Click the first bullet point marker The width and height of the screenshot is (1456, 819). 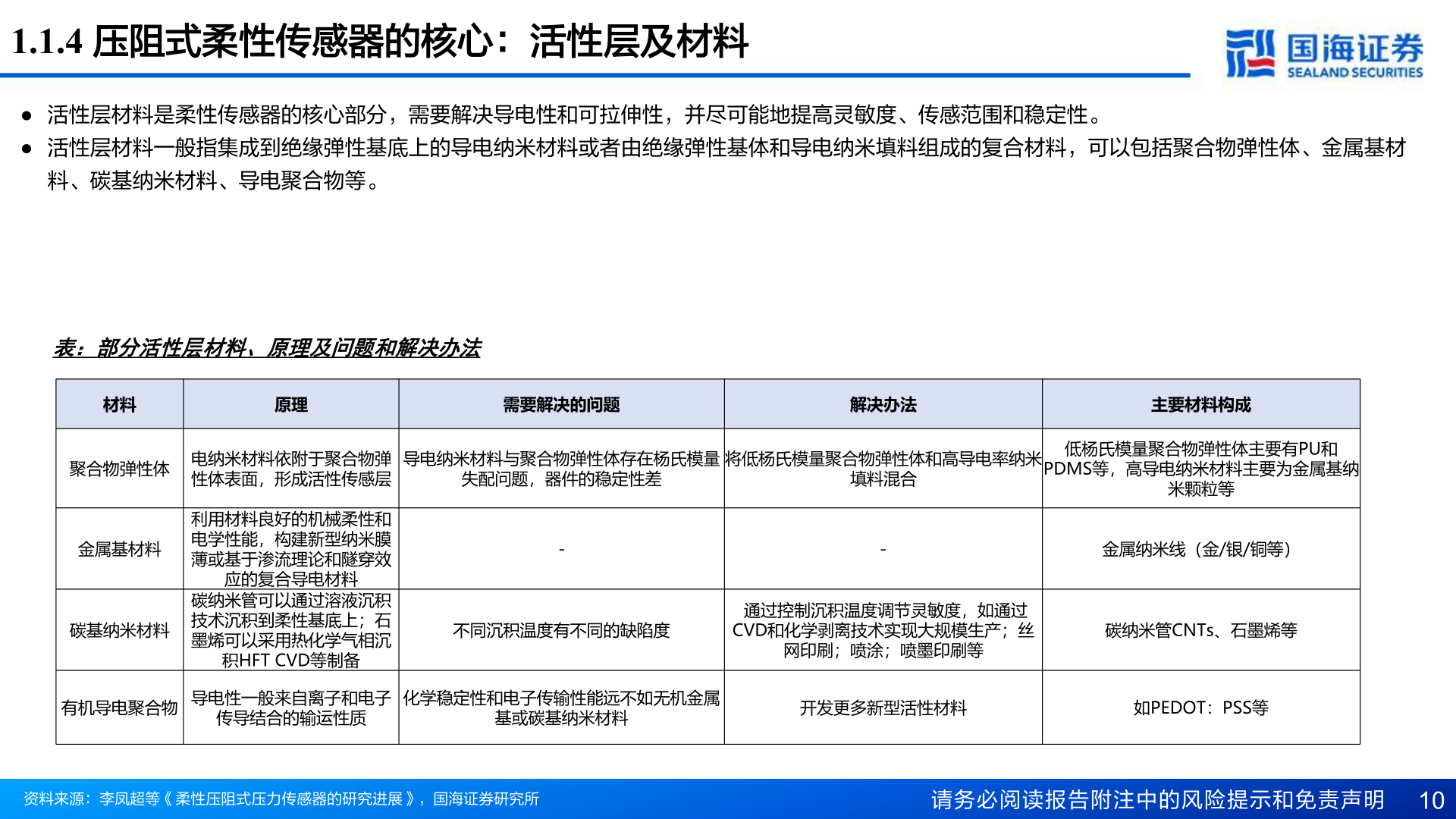(25, 116)
